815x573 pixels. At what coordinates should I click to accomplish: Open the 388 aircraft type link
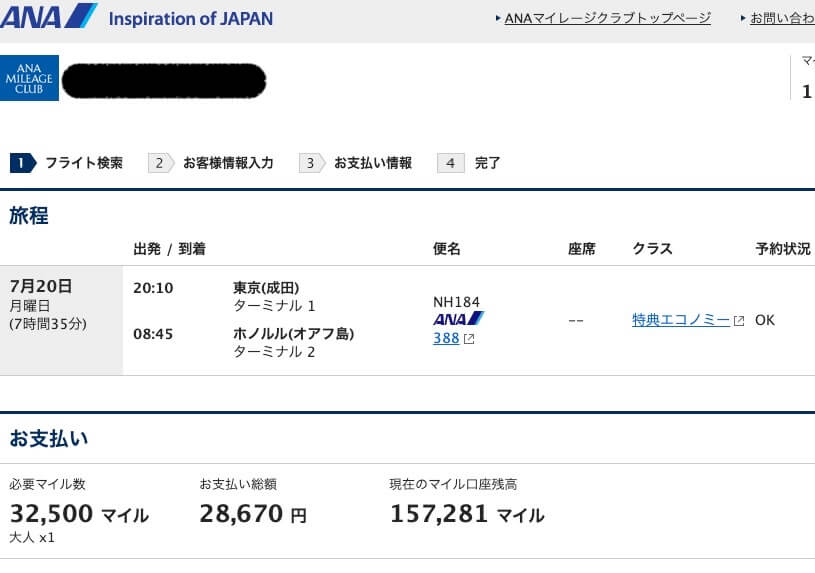446,338
